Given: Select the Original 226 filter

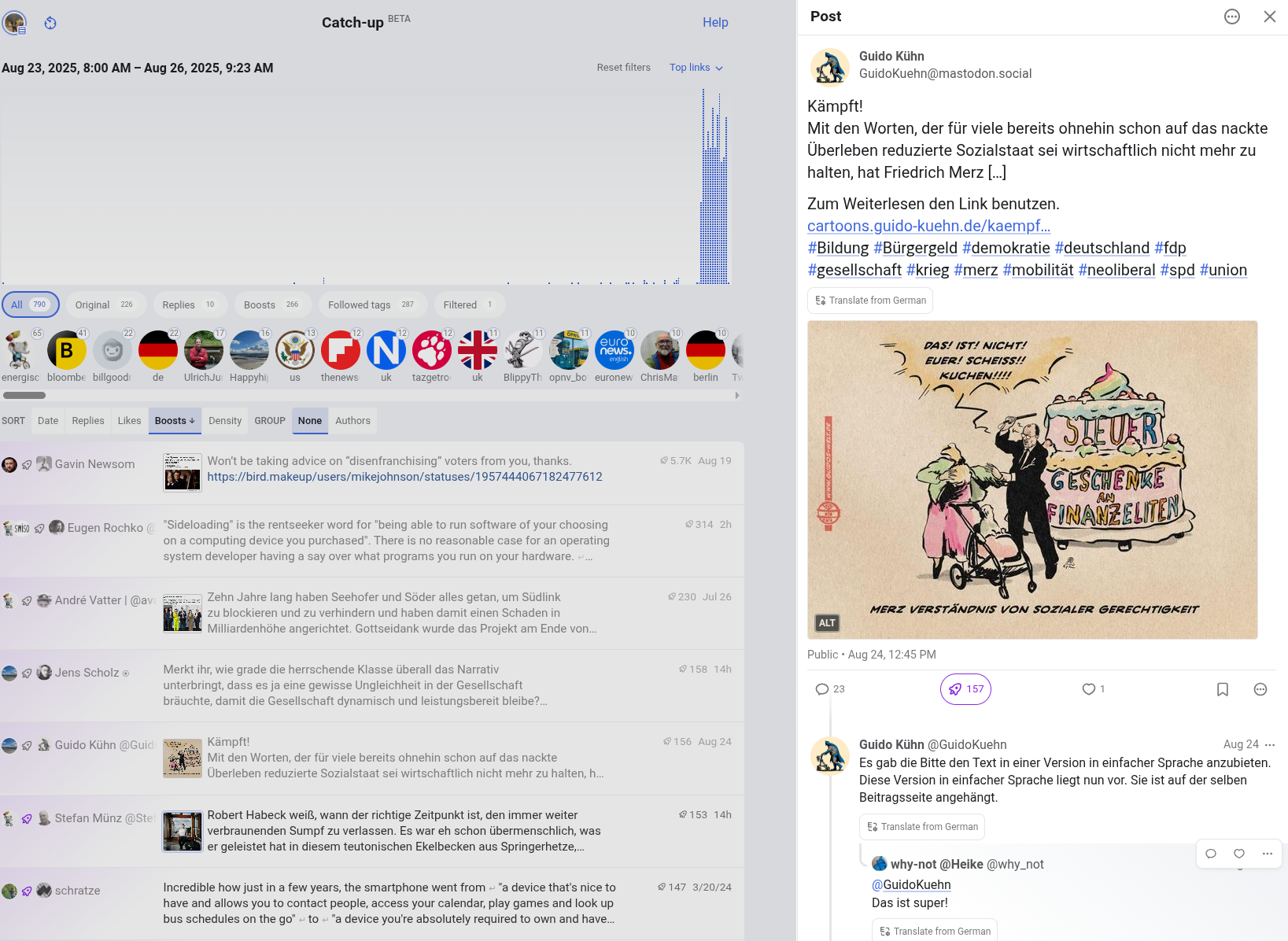Looking at the screenshot, I should [105, 304].
